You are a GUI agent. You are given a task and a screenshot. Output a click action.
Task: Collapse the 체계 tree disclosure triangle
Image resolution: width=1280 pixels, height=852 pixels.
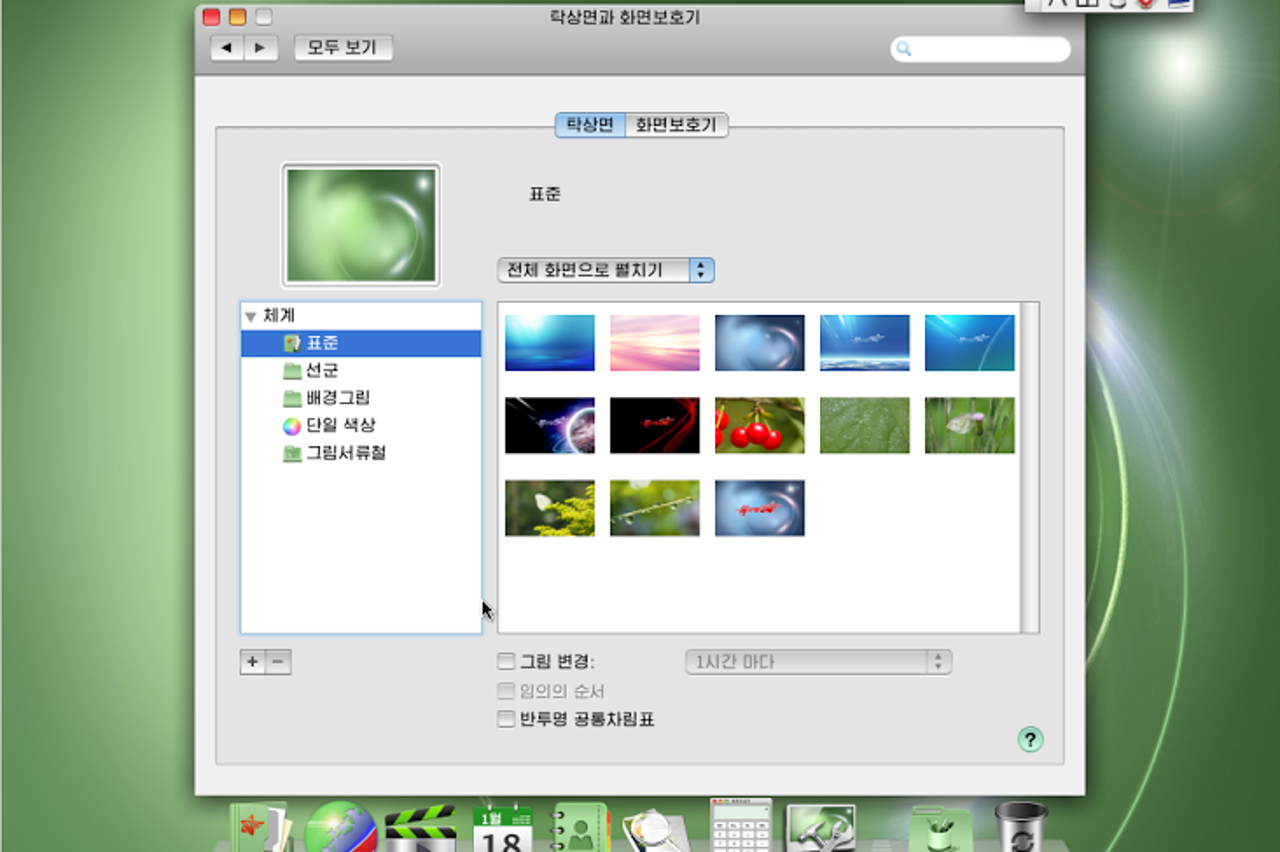click(x=250, y=316)
